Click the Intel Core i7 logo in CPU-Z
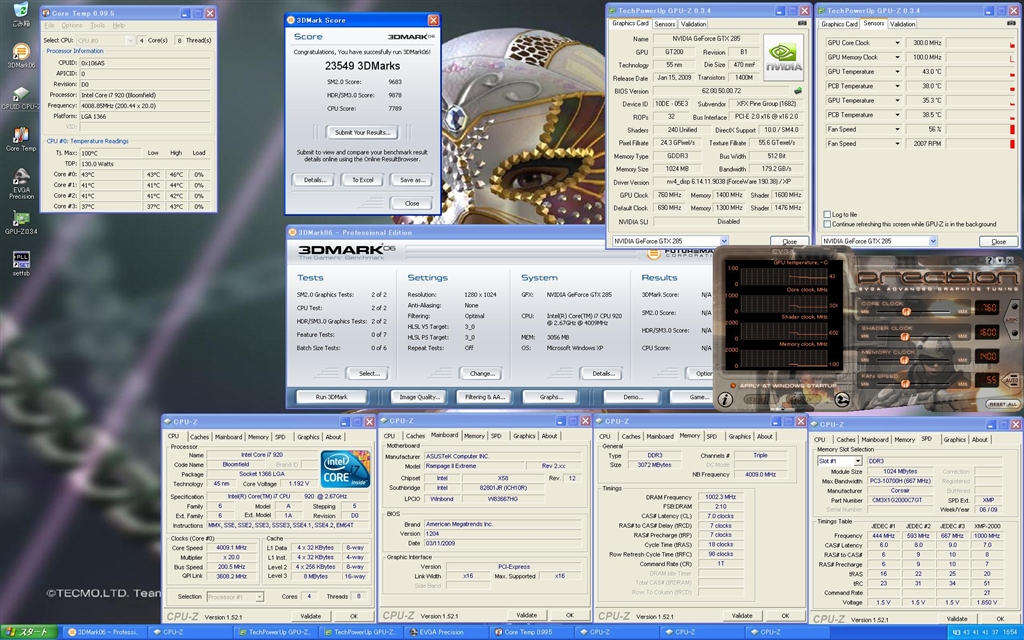This screenshot has width=1024, height=640. 345,469
